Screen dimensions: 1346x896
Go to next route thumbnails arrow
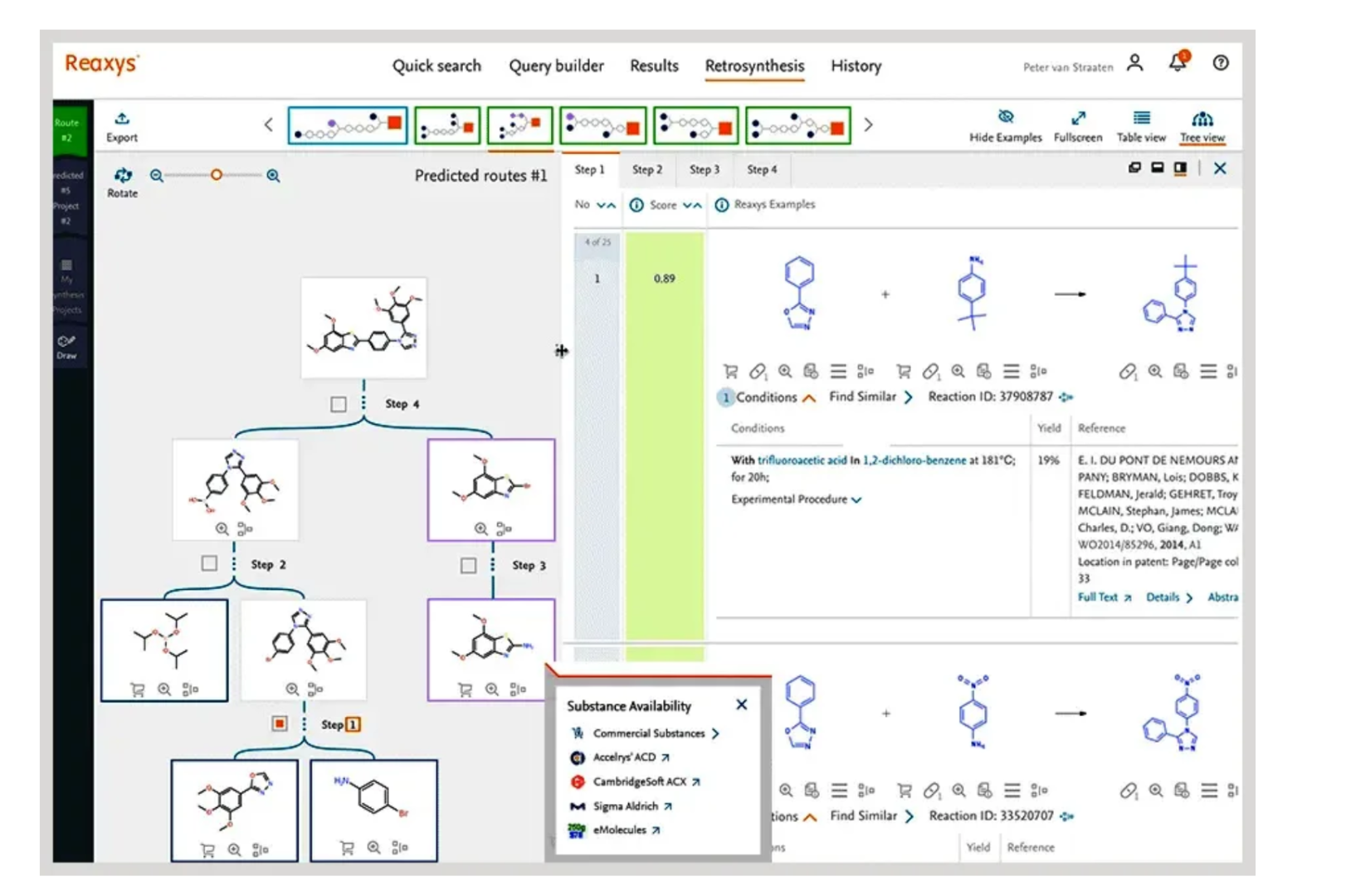[868, 124]
